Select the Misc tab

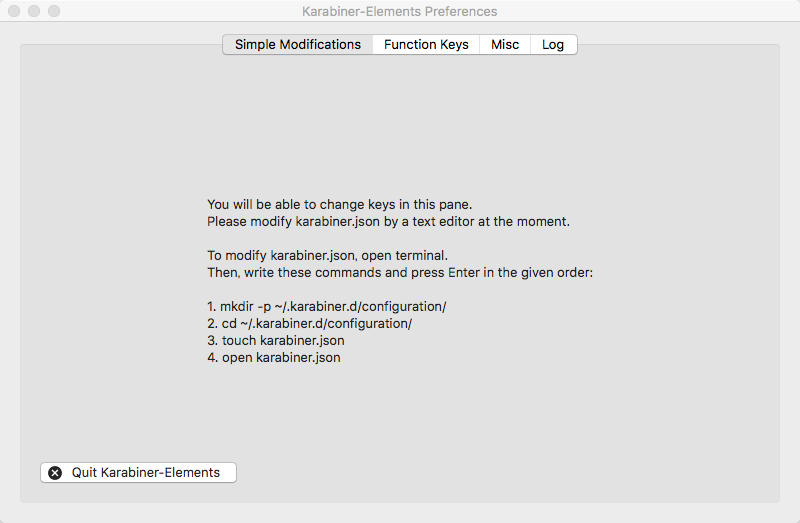click(505, 44)
